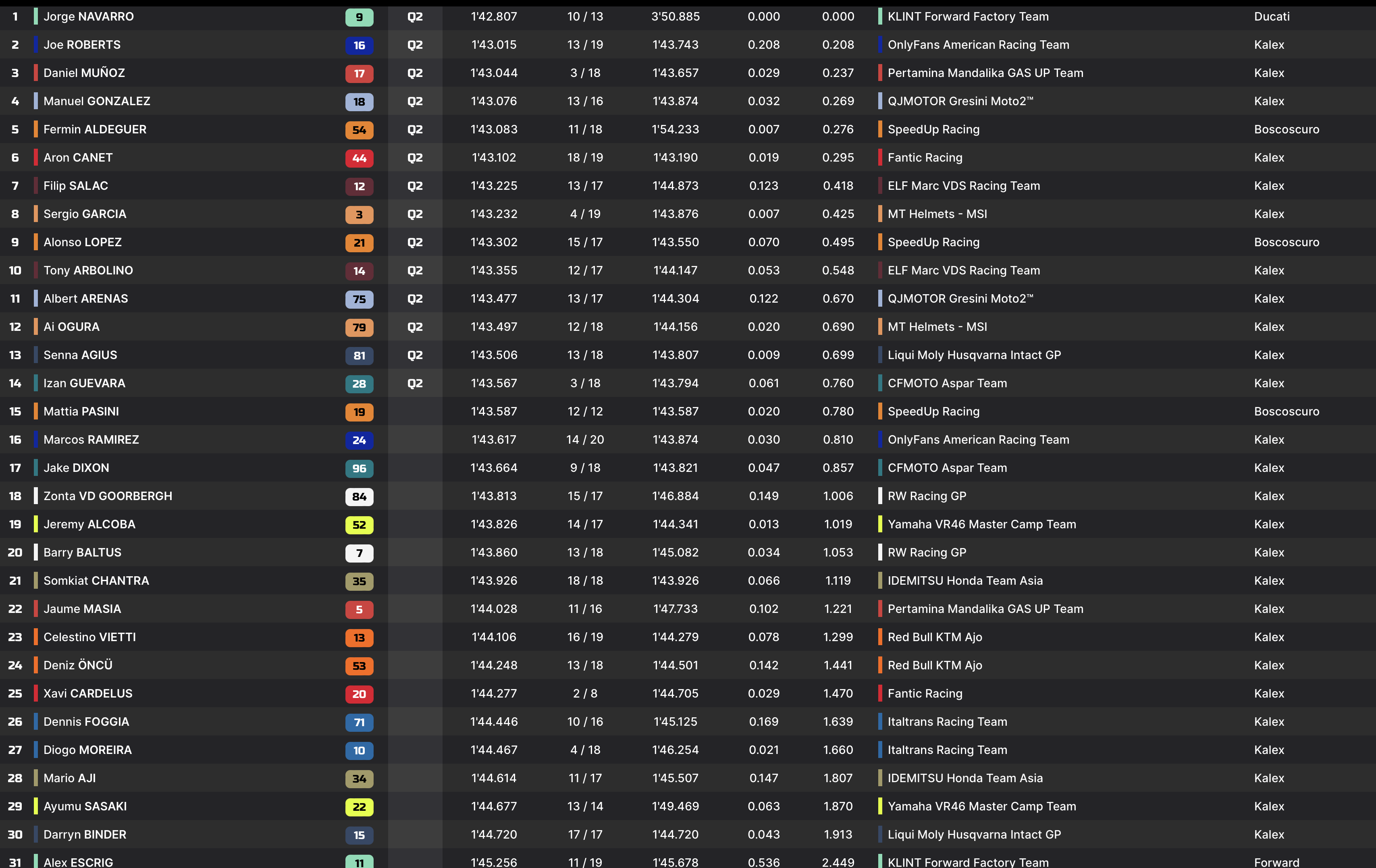This screenshot has width=1376, height=868.
Task: Click Jorge Navarro's number 9 badge
Action: 359,17
